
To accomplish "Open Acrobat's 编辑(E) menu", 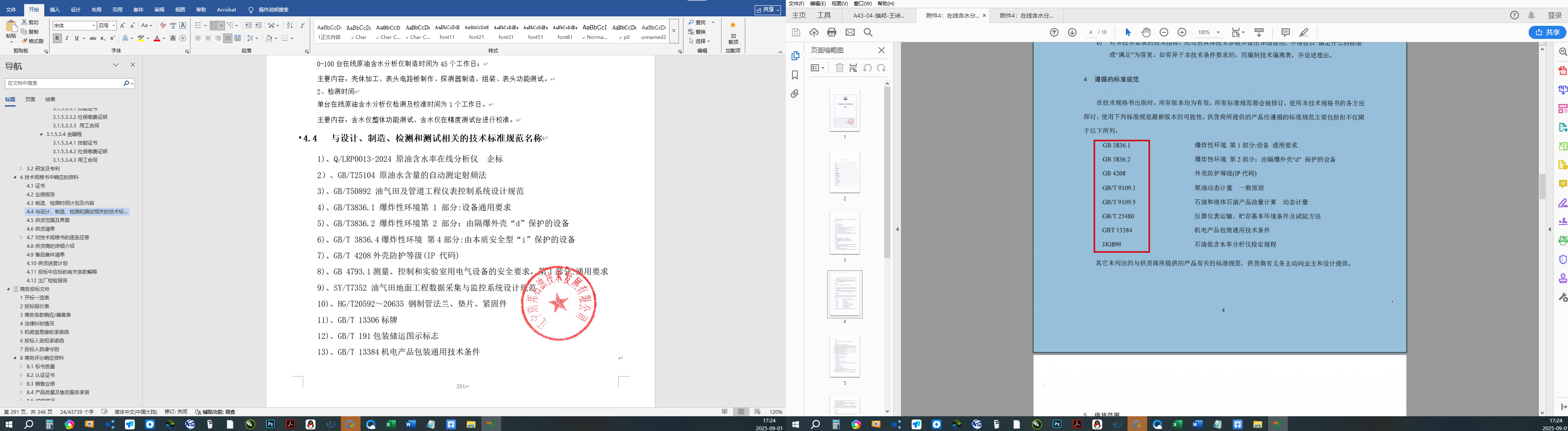I will pos(817,4).
